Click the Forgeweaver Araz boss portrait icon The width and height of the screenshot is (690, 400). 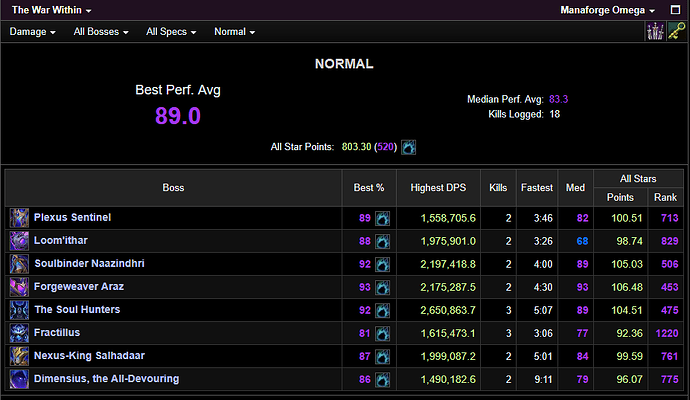click(19, 287)
